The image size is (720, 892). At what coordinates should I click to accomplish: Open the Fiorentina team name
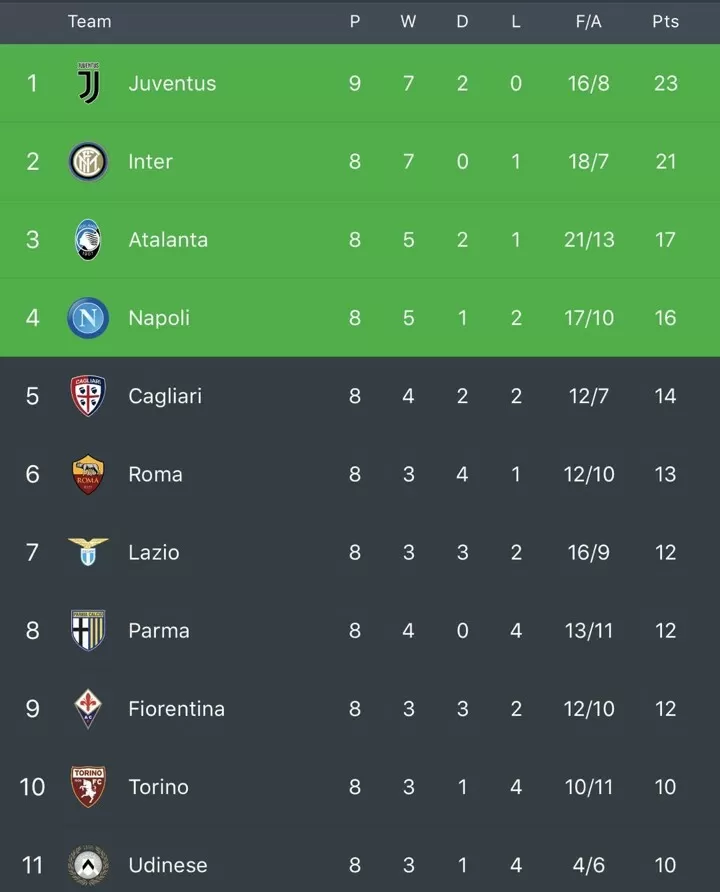[176, 709]
